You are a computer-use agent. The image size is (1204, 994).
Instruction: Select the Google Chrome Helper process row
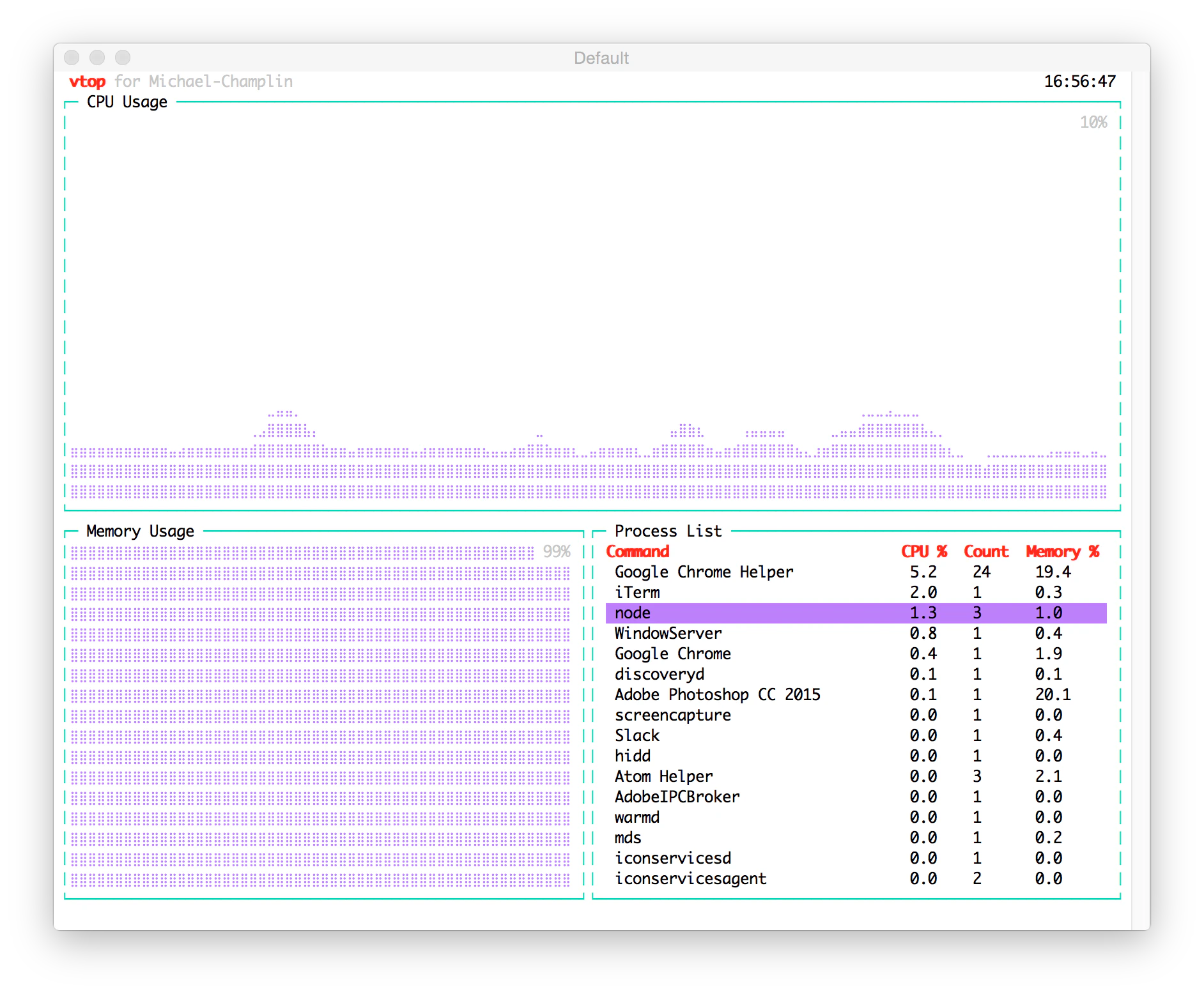coord(703,572)
